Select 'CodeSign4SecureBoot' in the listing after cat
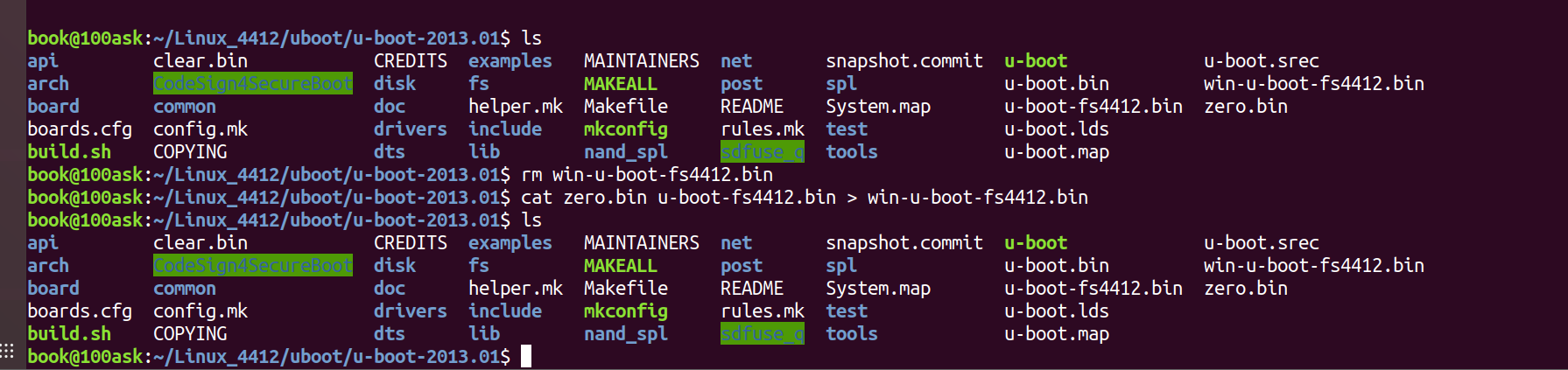1568x370 pixels. 253,265
